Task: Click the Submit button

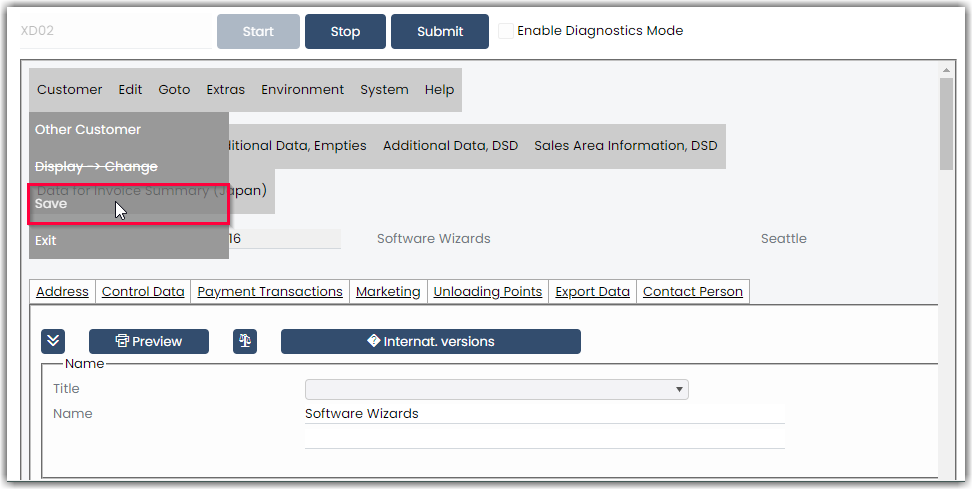Action: click(440, 32)
